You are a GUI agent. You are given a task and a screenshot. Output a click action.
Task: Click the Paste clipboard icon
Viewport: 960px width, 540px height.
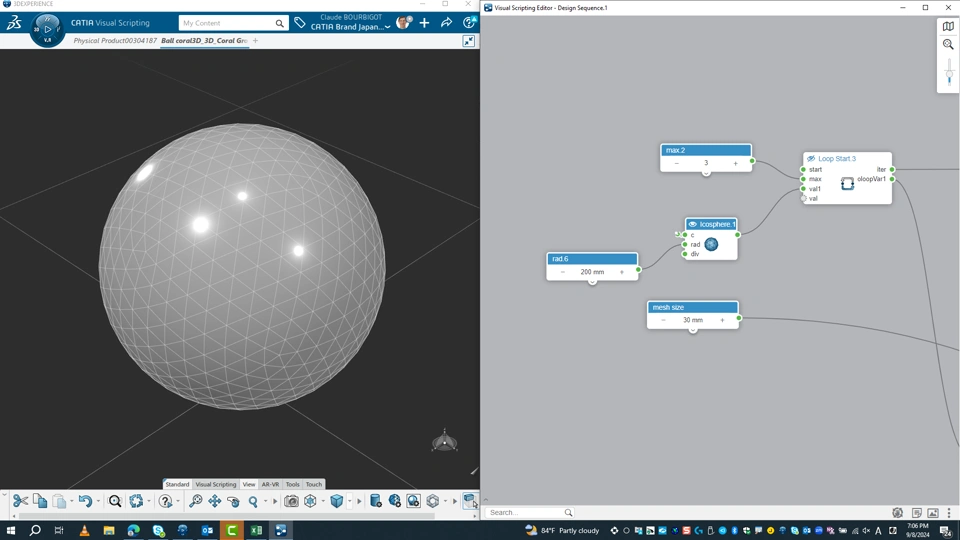[59, 501]
